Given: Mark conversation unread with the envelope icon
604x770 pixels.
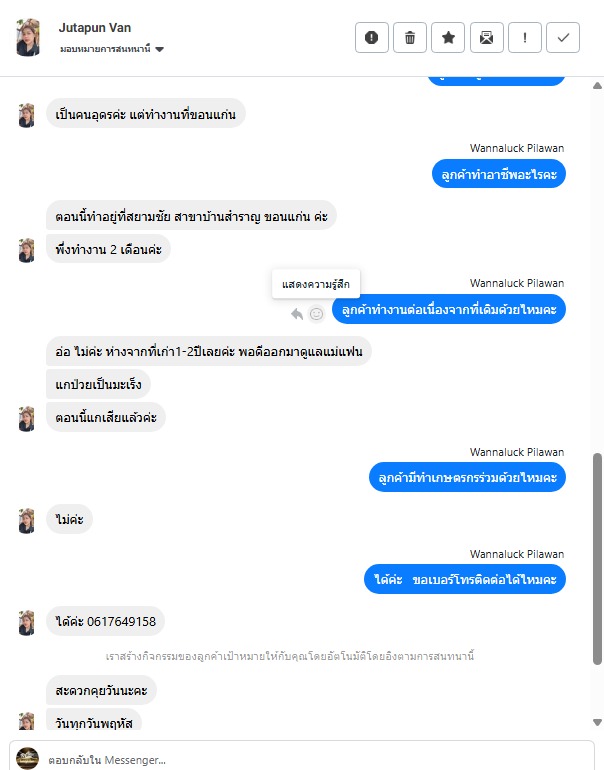Looking at the screenshot, I should 487,37.
